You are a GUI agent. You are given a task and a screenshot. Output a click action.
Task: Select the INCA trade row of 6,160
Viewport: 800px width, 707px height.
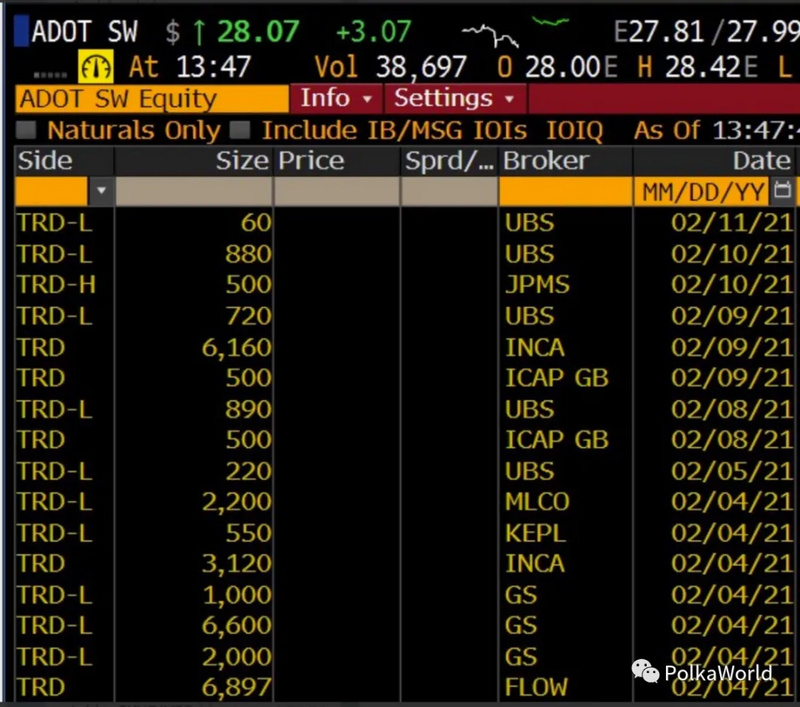(x=404, y=347)
